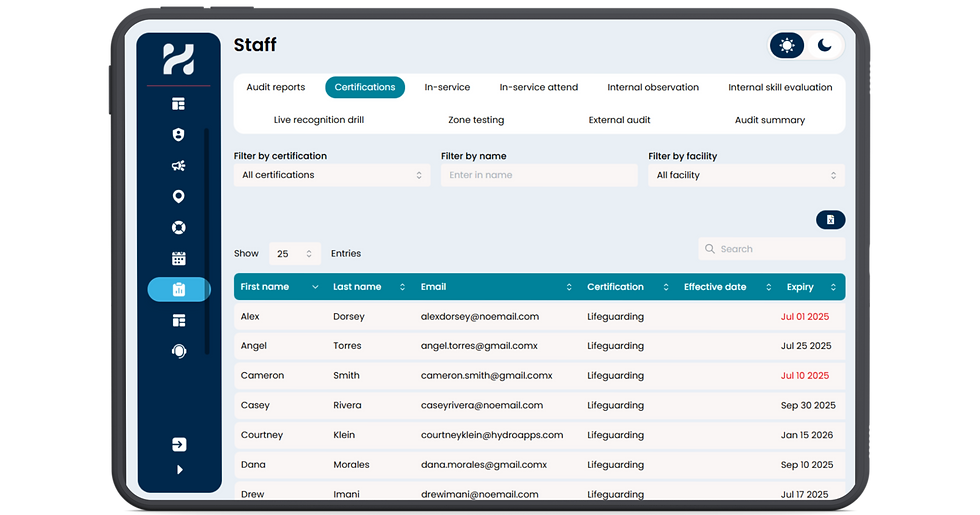980x515 pixels.
Task: Open the All facility dropdown
Action: pos(746,175)
